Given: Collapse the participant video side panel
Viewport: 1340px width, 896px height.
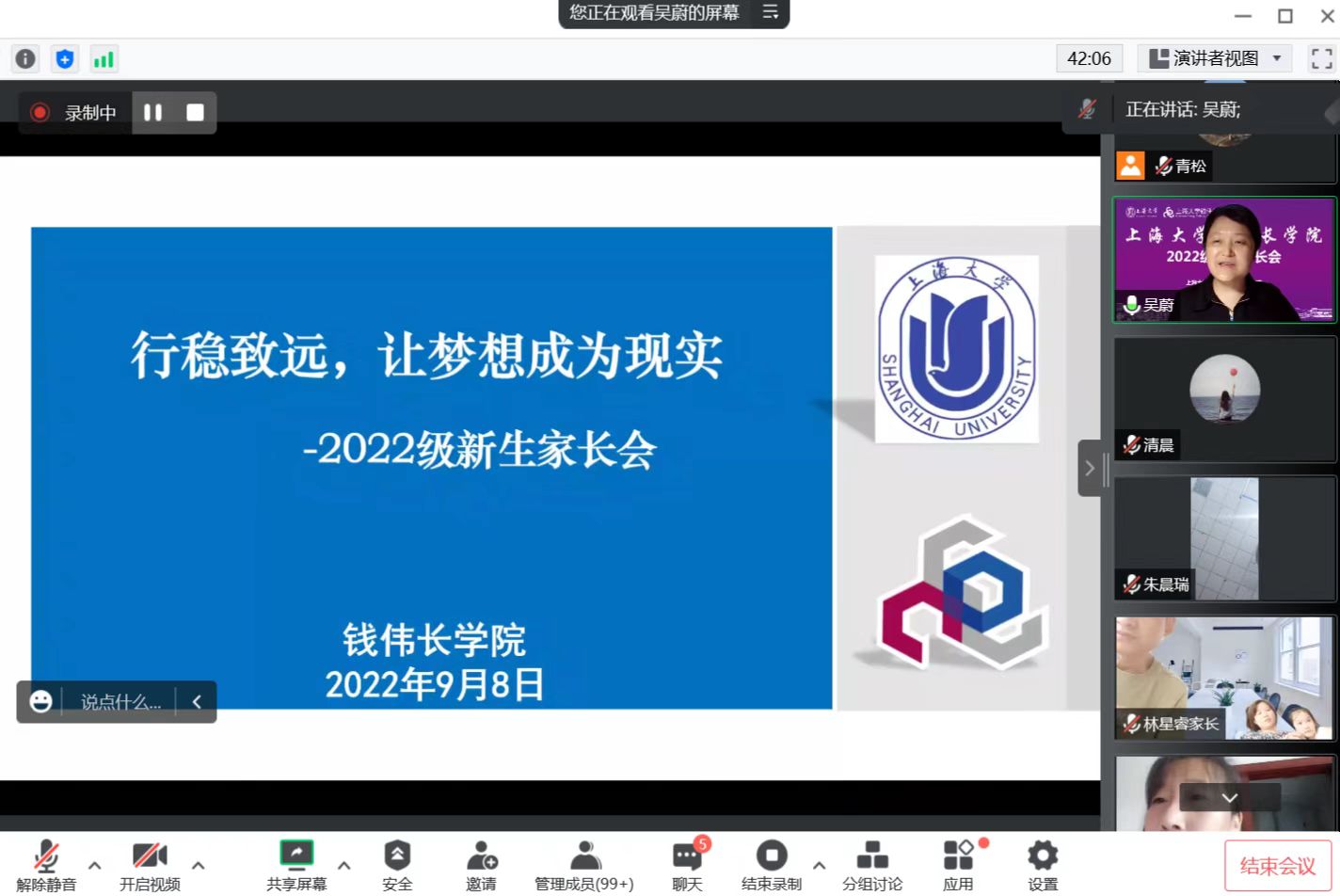Looking at the screenshot, I should 1090,468.
